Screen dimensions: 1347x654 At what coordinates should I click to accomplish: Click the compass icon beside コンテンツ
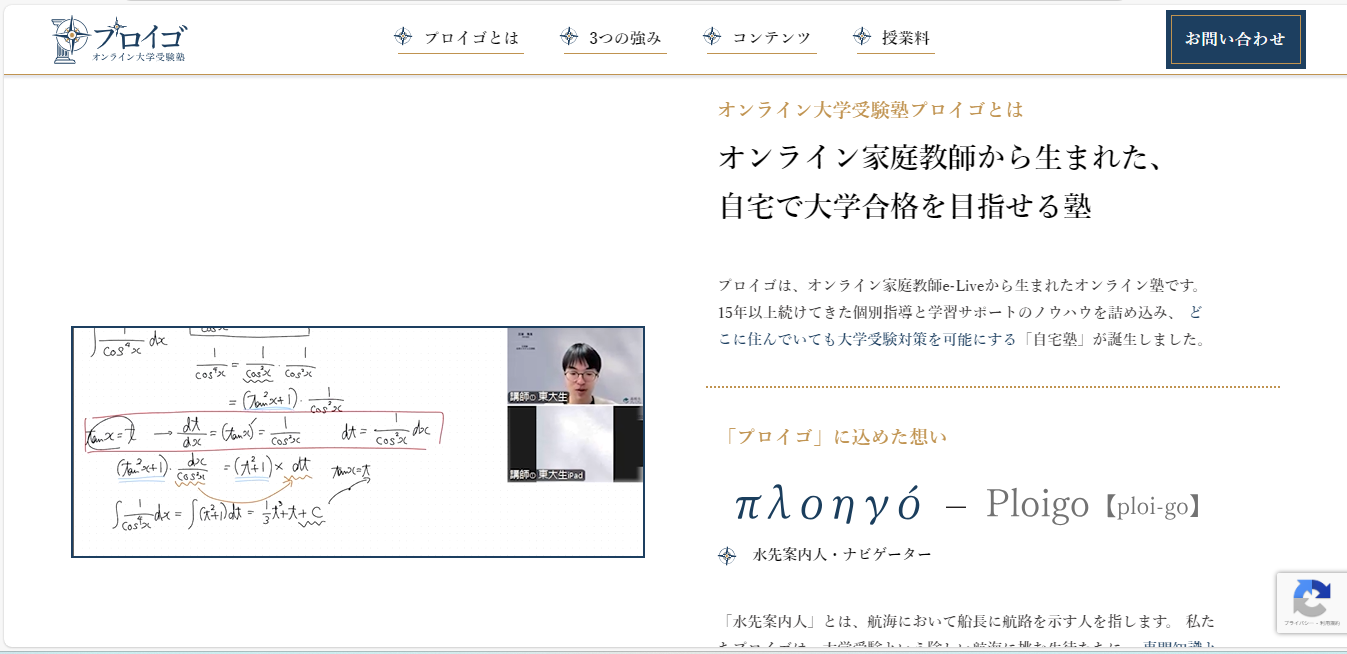712,37
